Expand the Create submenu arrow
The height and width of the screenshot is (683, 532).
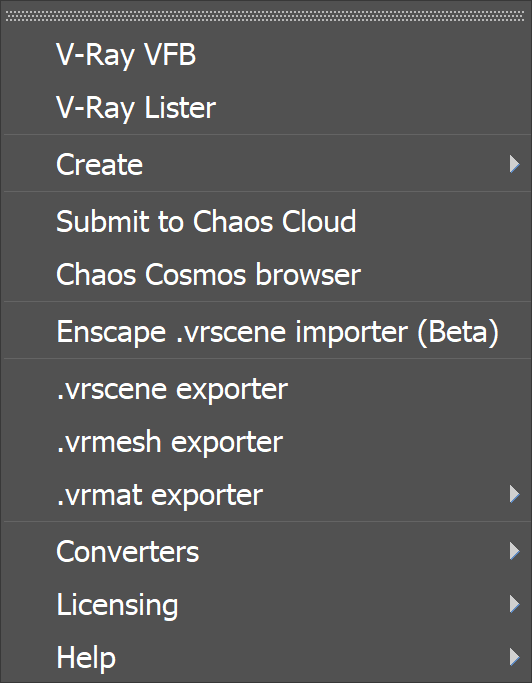pyautogui.click(x=515, y=164)
